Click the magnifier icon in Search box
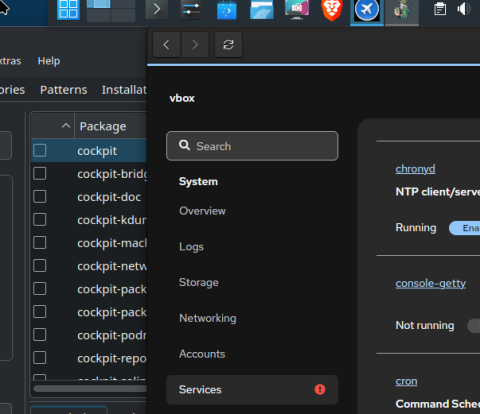The height and width of the screenshot is (414, 480). coord(184,145)
